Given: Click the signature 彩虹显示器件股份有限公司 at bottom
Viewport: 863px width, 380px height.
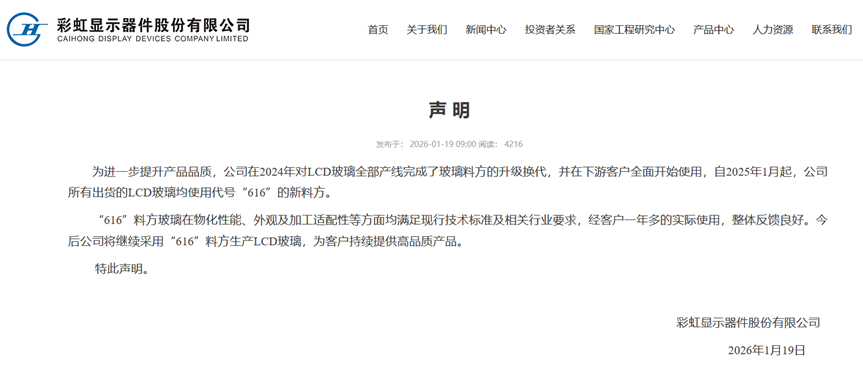Looking at the screenshot, I should [748, 323].
